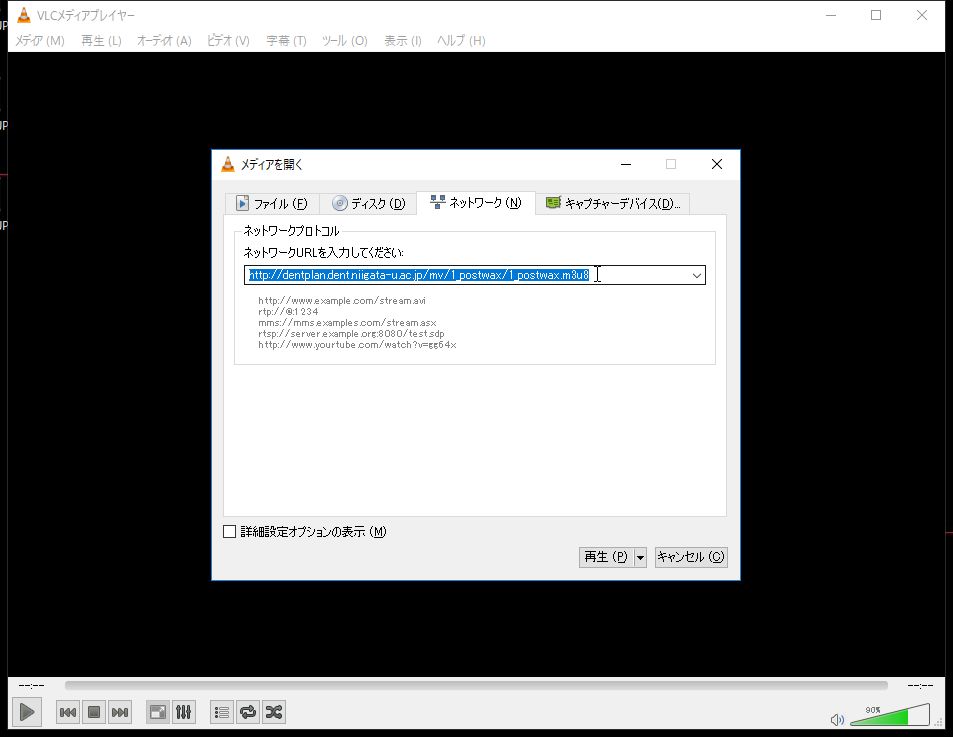This screenshot has height=737, width=953.
Task: Click the Play button in VLC controls
Action: click(27, 712)
